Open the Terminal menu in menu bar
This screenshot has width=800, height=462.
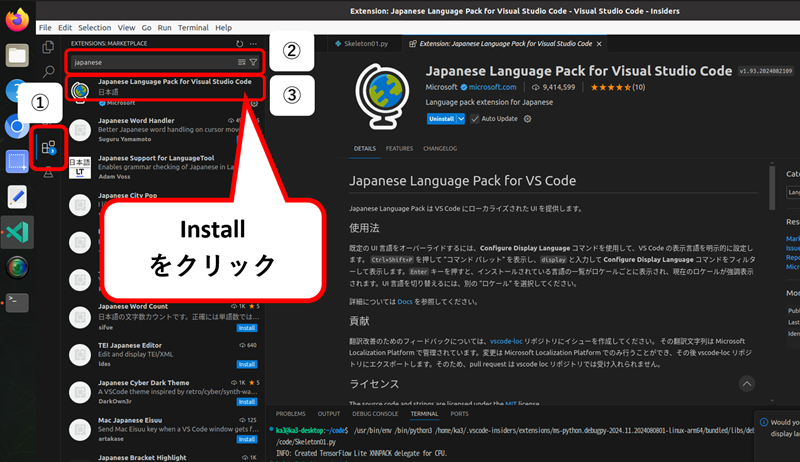193,28
